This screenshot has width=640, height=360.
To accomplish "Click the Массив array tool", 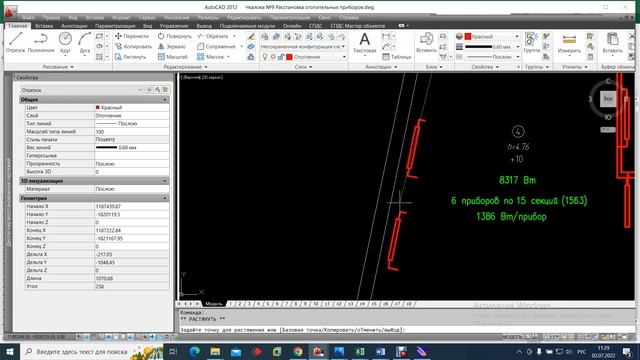I will click(x=211, y=57).
